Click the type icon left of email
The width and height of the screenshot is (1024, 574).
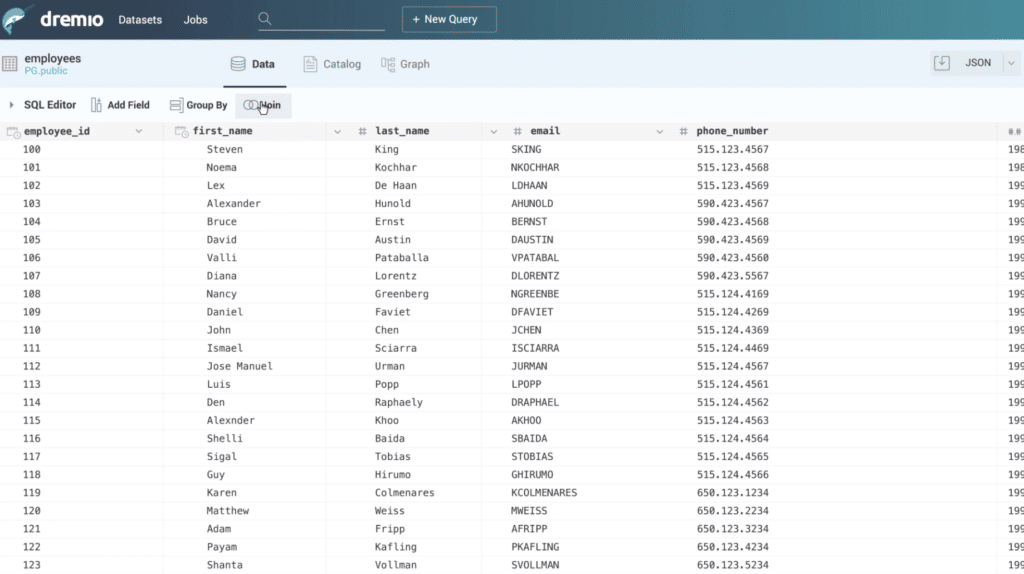(517, 131)
